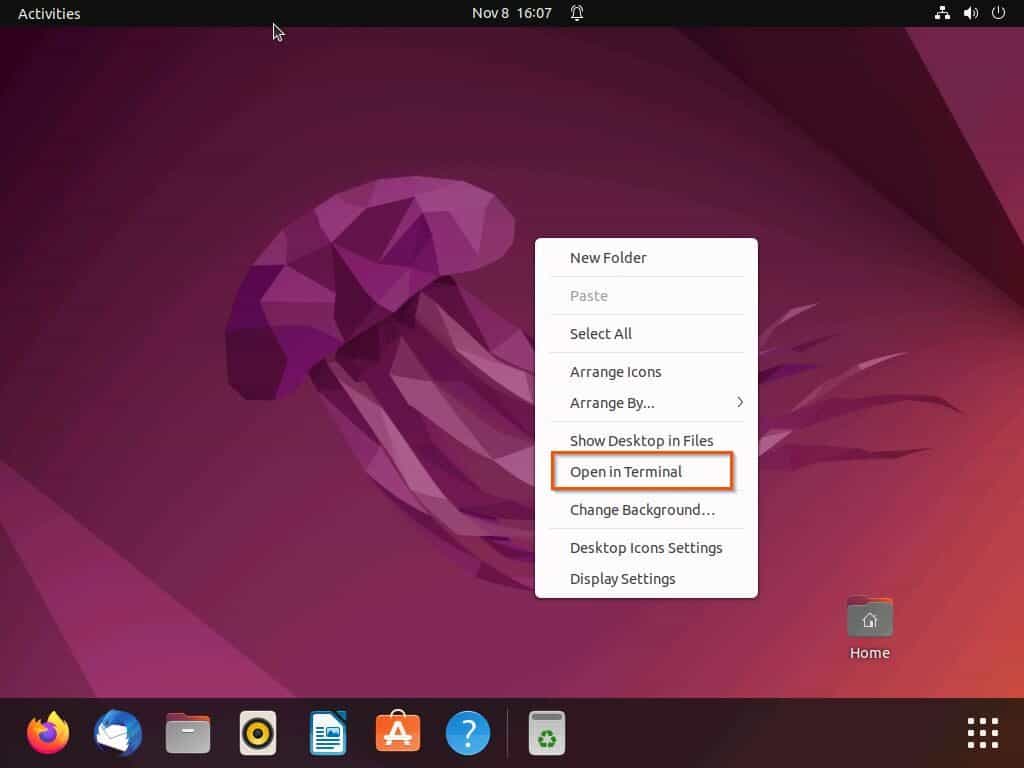Open LibreOffice Writer from the dock
The image size is (1024, 768).
coord(328,733)
